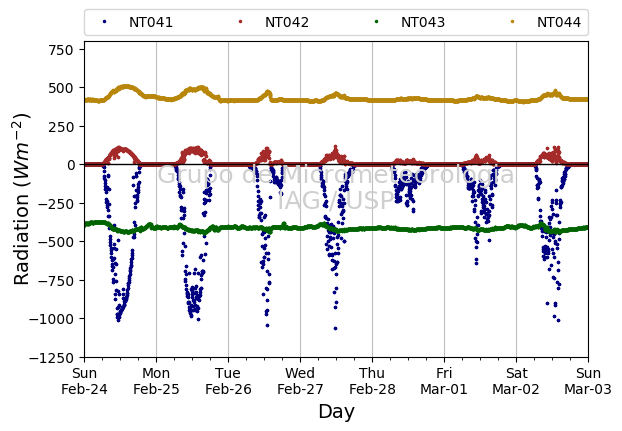Click the blue NT041 legend marker
The width and height of the screenshot is (622, 431).
coord(104,22)
